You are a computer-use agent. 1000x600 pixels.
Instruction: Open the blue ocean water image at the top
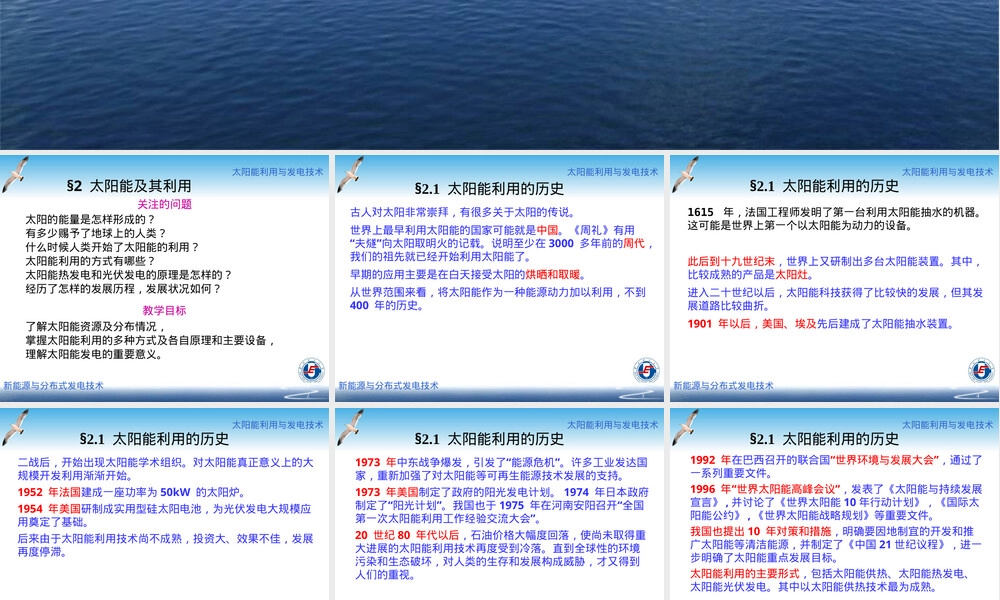coord(500,75)
